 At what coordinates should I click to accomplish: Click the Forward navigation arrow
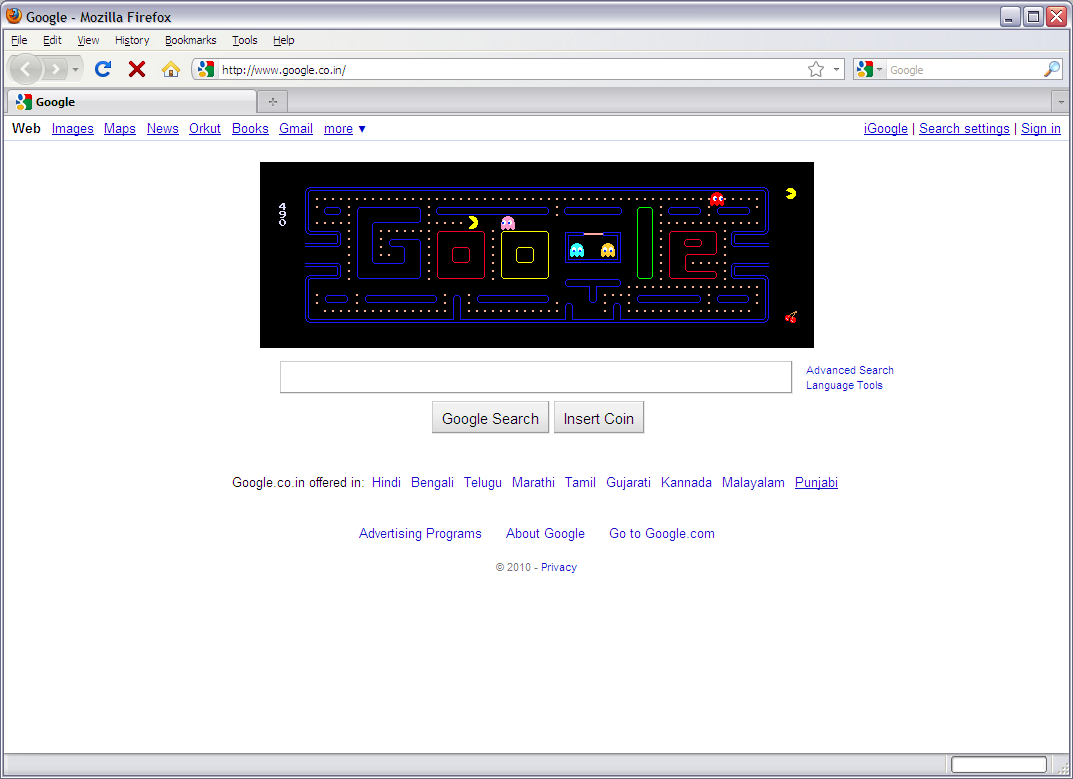[55, 69]
